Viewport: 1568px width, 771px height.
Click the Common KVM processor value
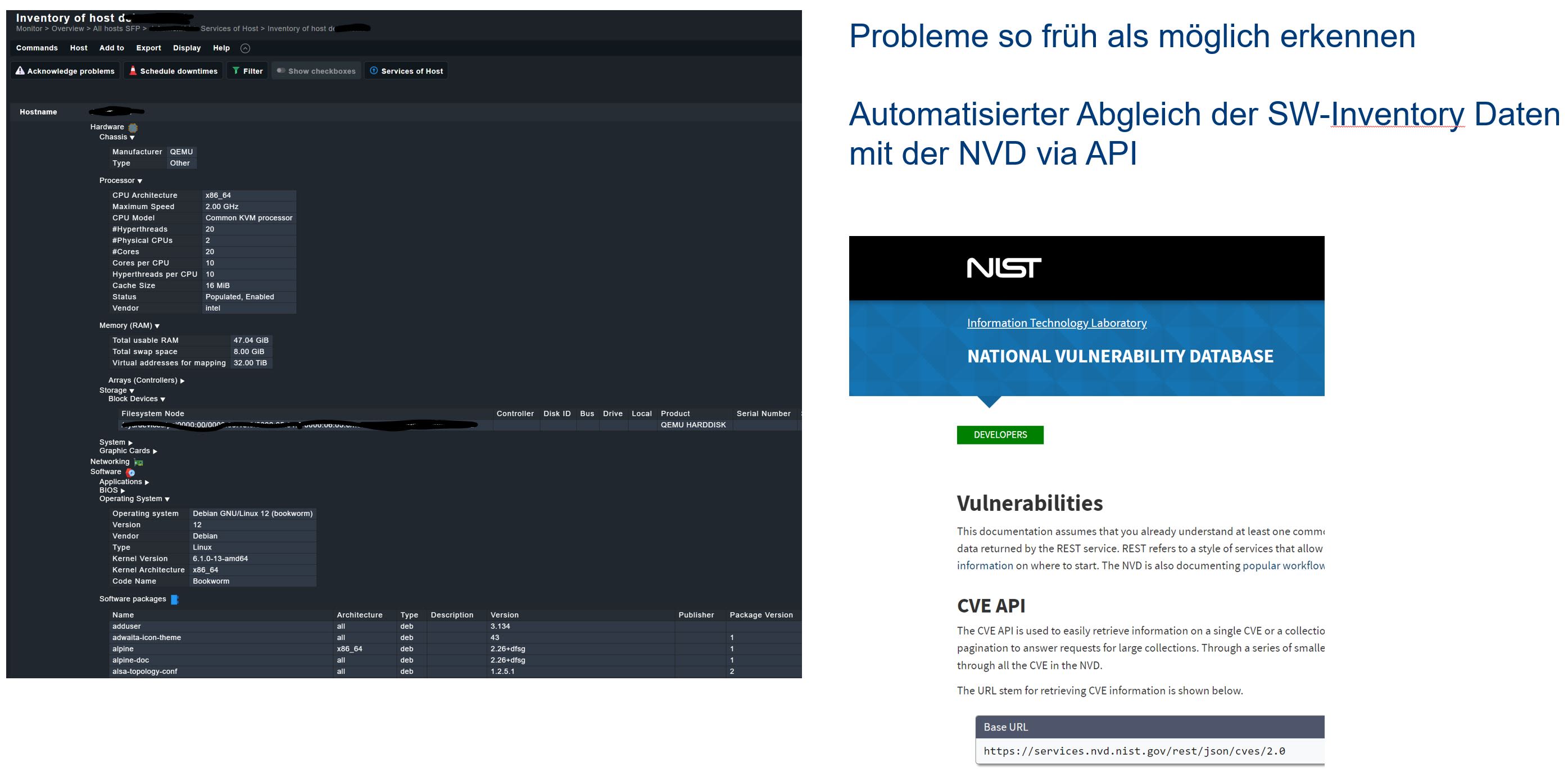(249, 218)
